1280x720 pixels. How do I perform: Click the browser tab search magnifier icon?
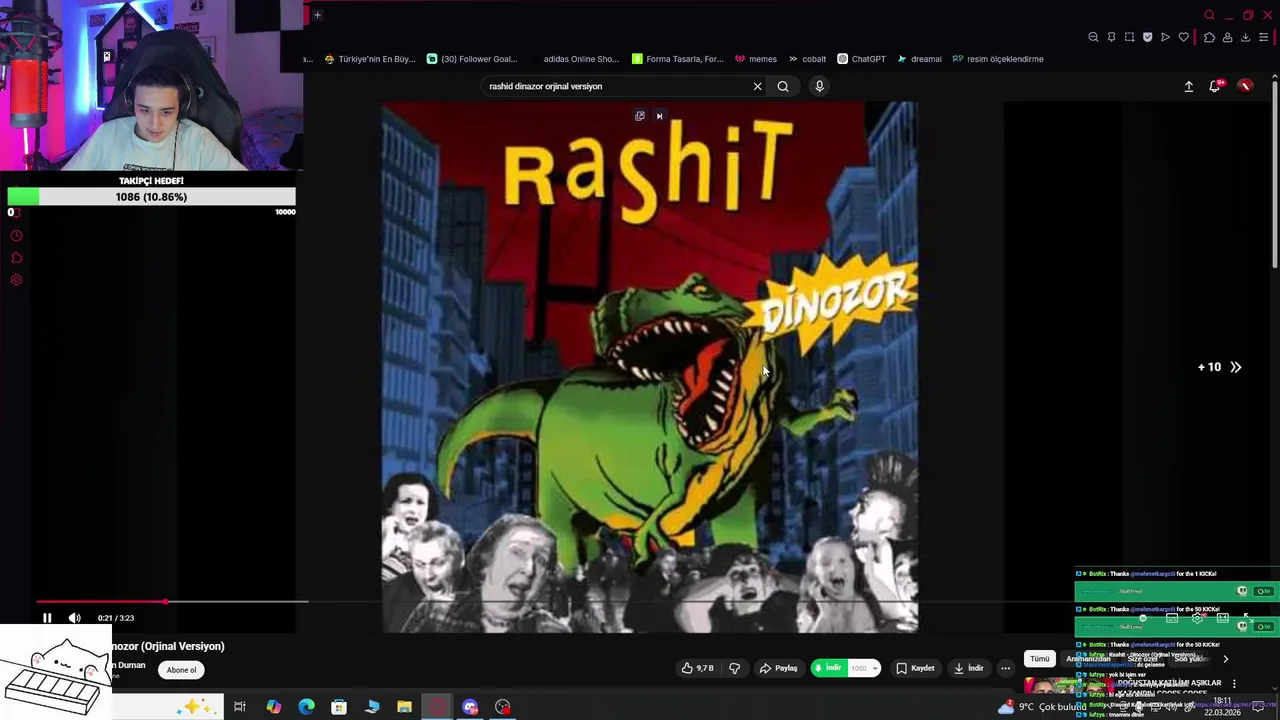point(1209,15)
